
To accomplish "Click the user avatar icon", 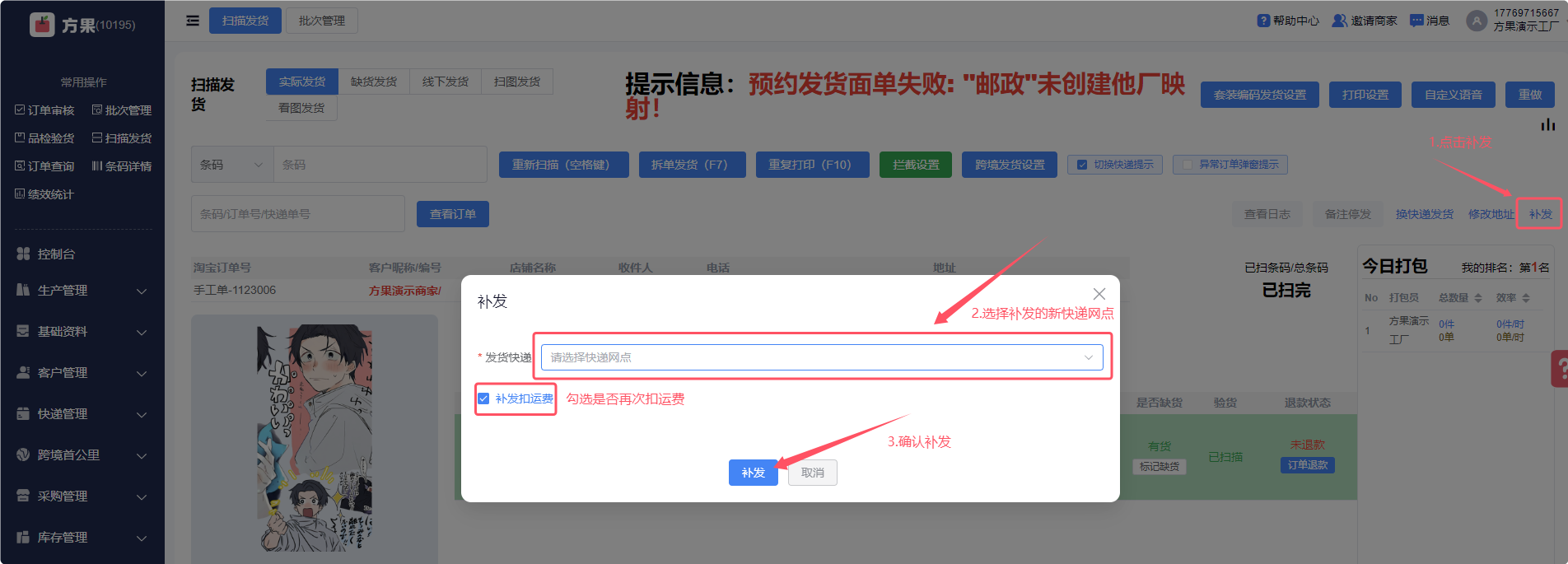I will point(1477,21).
